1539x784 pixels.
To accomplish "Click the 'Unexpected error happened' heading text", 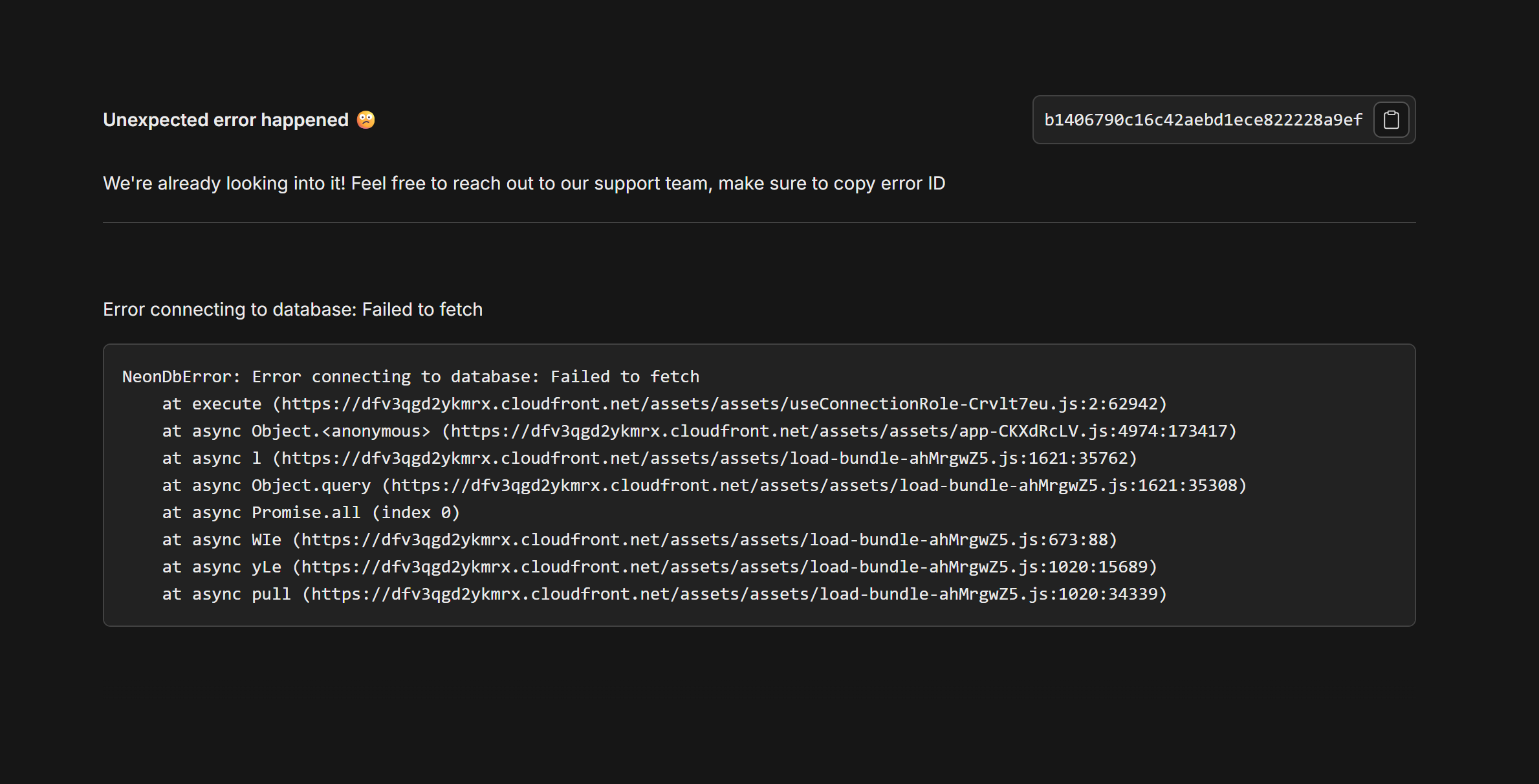I will click(226, 120).
